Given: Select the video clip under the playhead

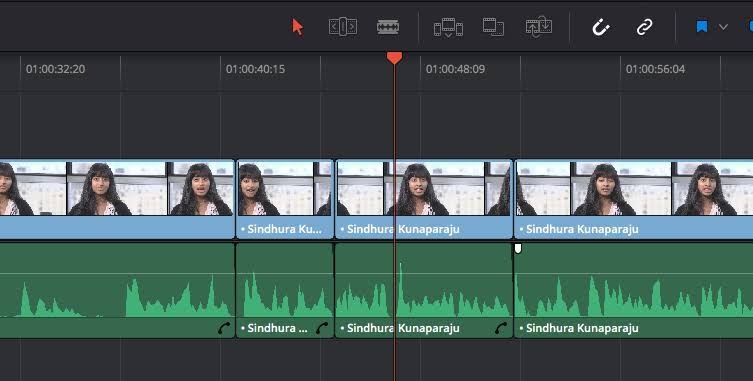Looking at the screenshot, I should tap(424, 198).
